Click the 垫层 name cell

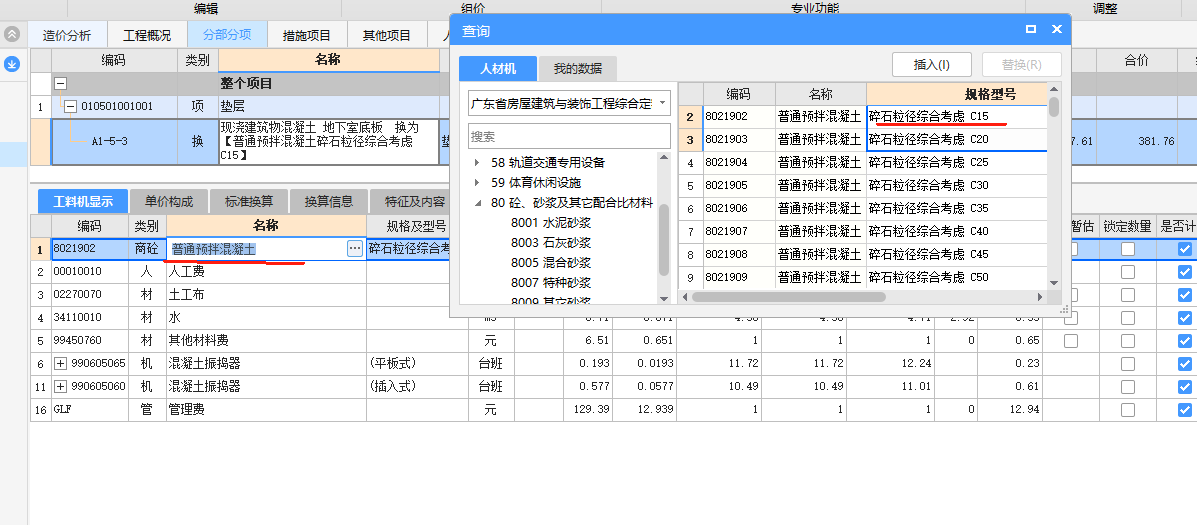(328, 107)
